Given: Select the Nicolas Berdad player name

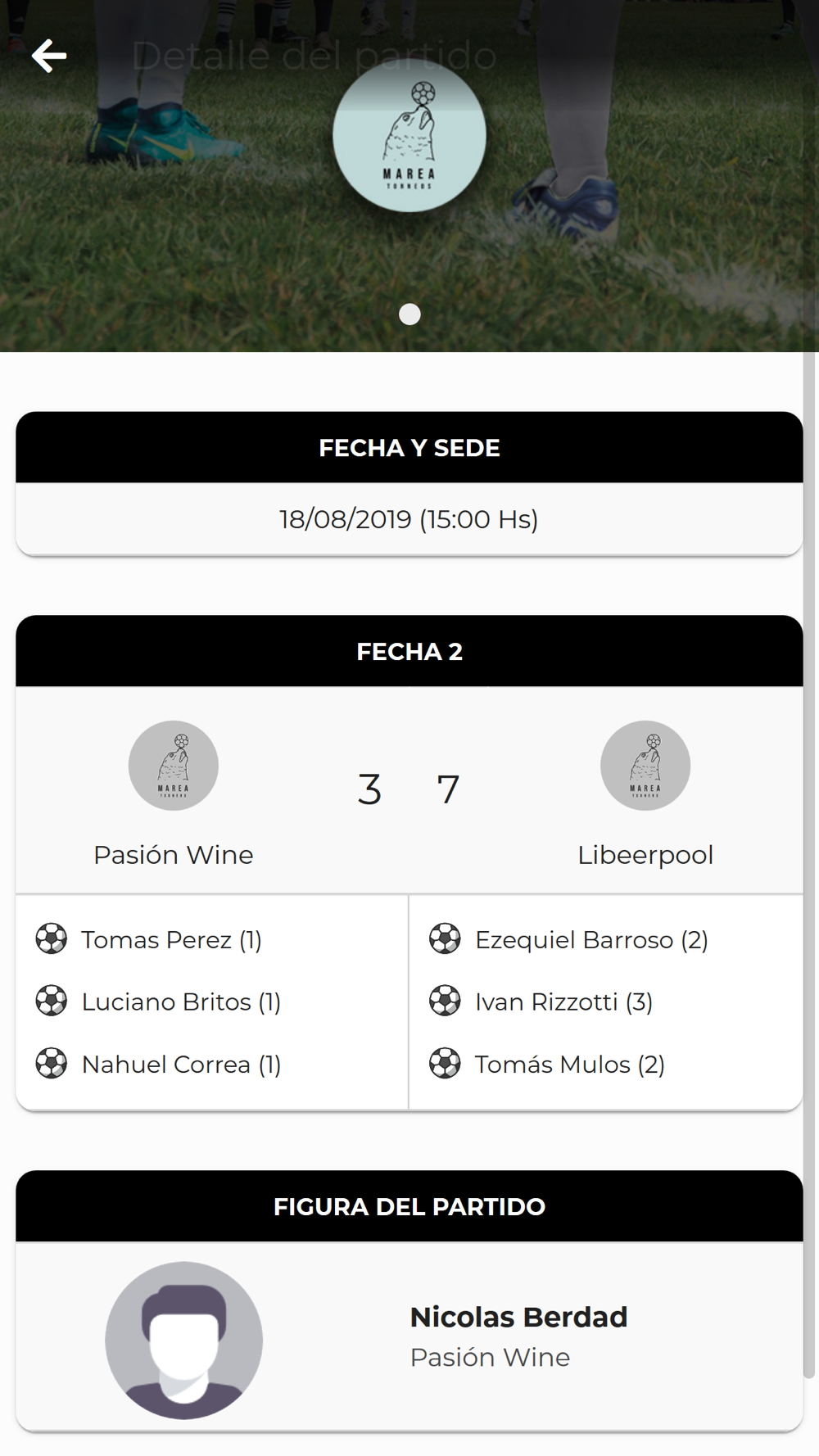Looking at the screenshot, I should coord(518,1317).
